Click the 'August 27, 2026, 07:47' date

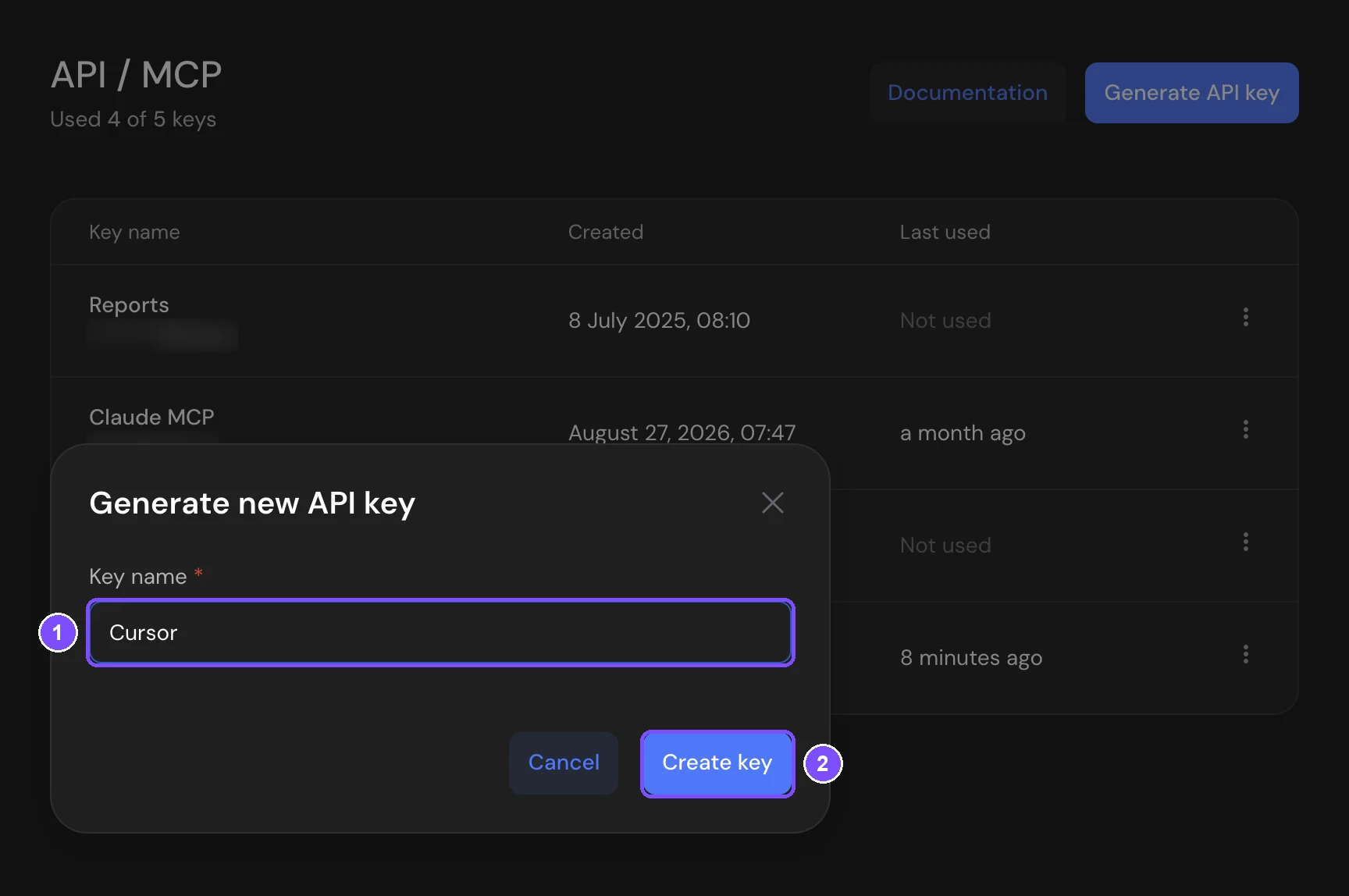[682, 432]
